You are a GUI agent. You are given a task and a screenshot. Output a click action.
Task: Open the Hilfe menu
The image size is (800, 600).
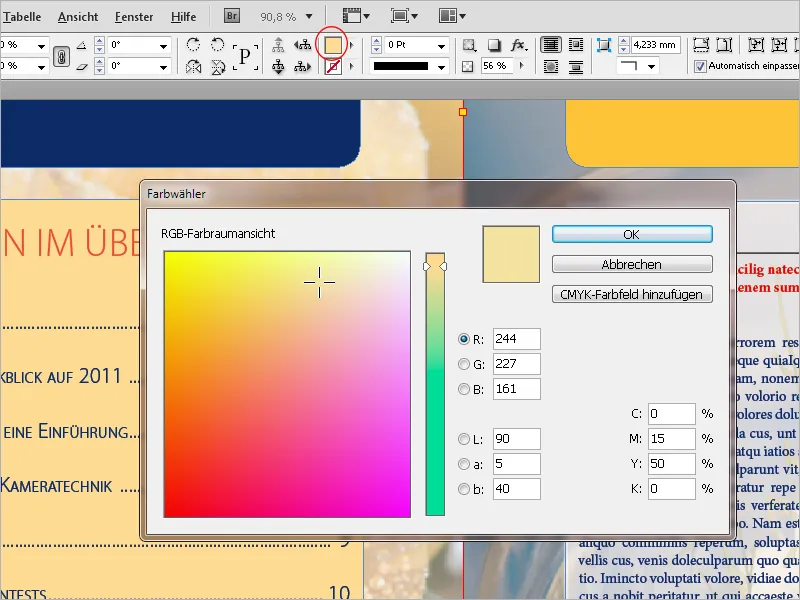coord(184,17)
